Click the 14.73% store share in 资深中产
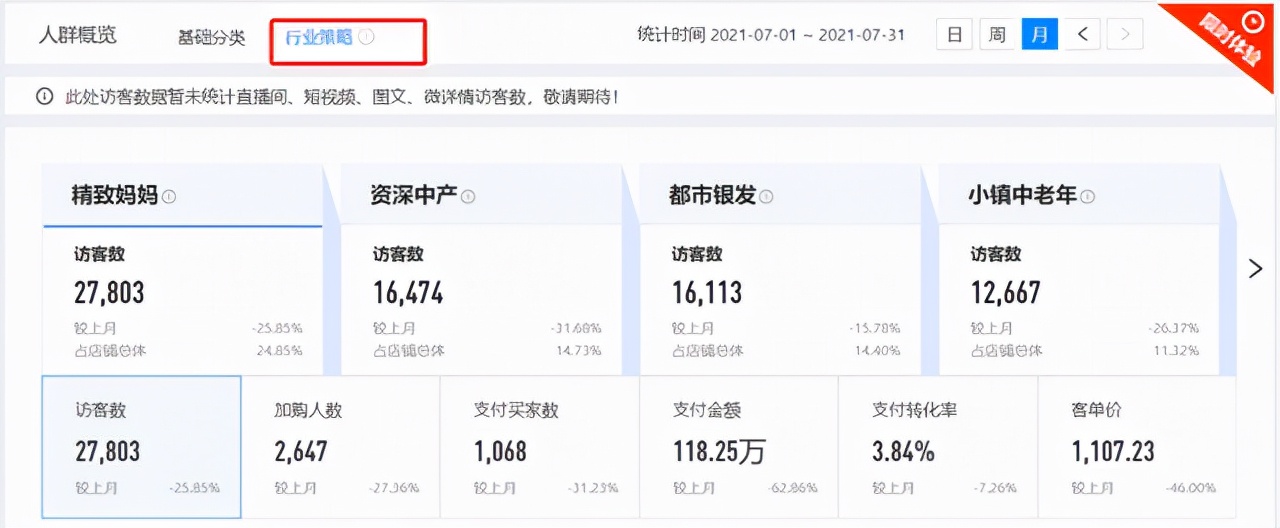1280x528 pixels. pos(578,350)
